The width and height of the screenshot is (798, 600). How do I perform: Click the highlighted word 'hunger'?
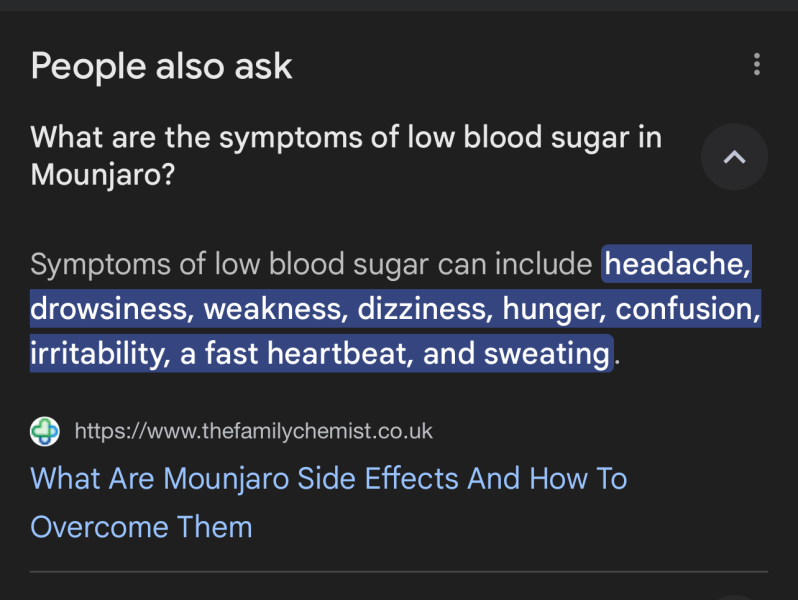(552, 309)
